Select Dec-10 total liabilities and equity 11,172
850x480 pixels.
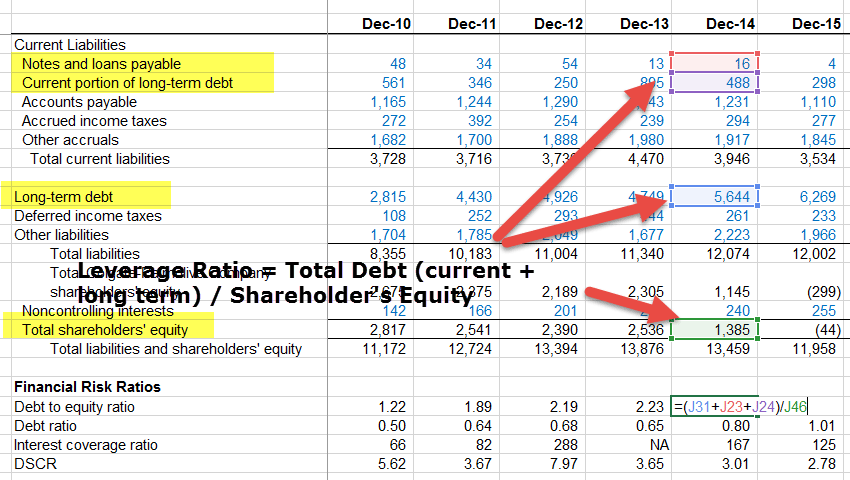coord(384,348)
